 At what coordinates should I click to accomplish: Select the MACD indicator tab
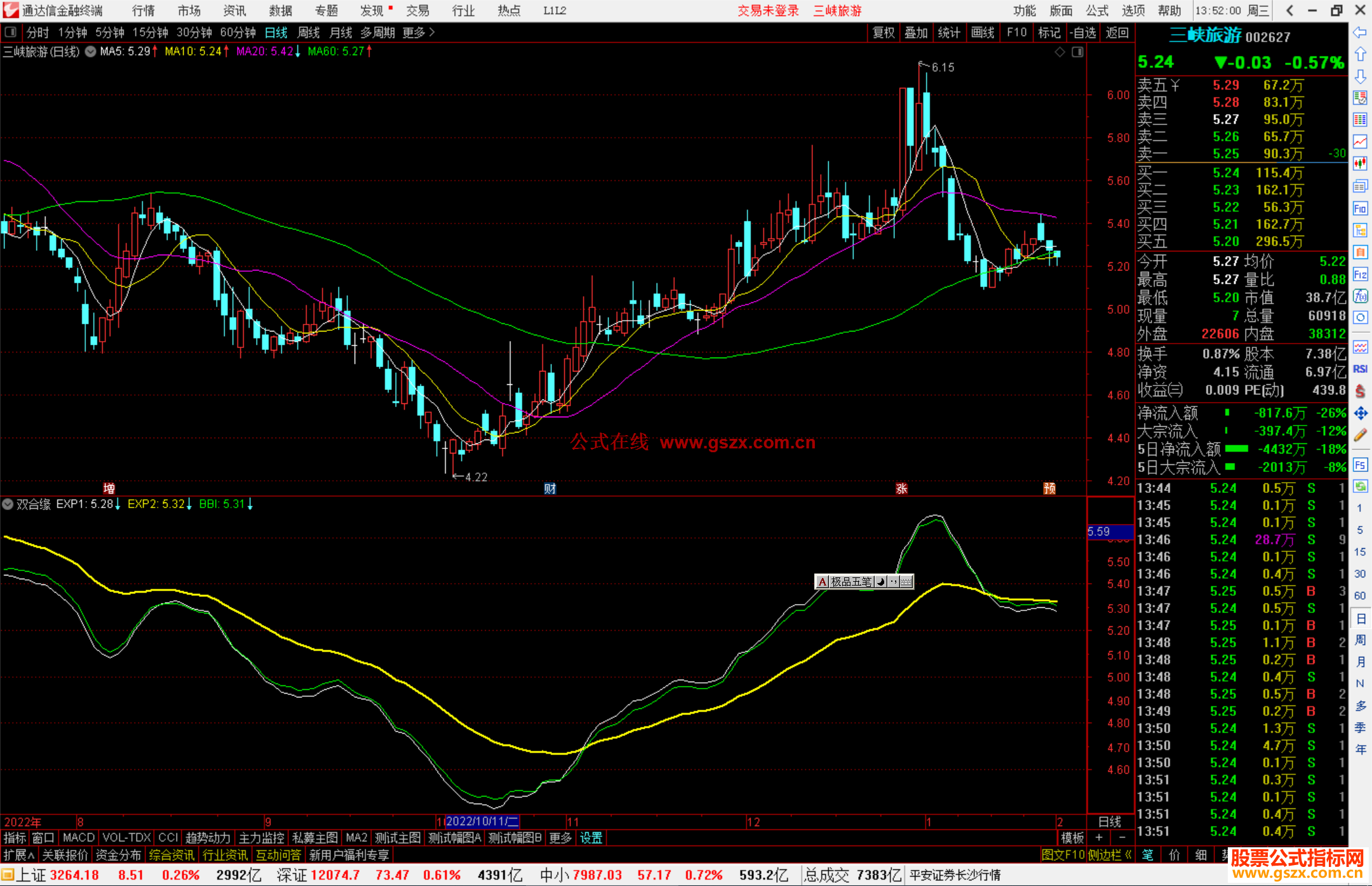tap(78, 838)
